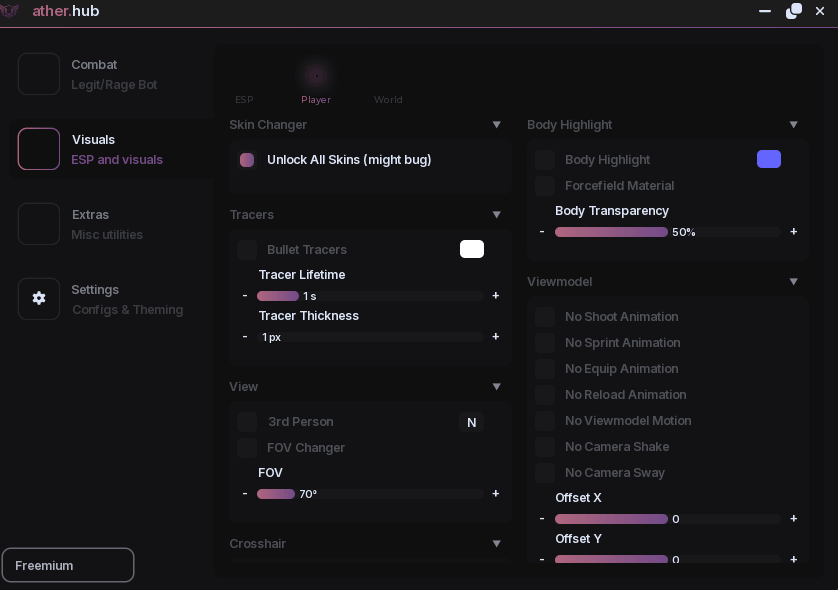Select the Visuals sidebar section
Viewport: 838px width, 590px height.
tap(111, 149)
